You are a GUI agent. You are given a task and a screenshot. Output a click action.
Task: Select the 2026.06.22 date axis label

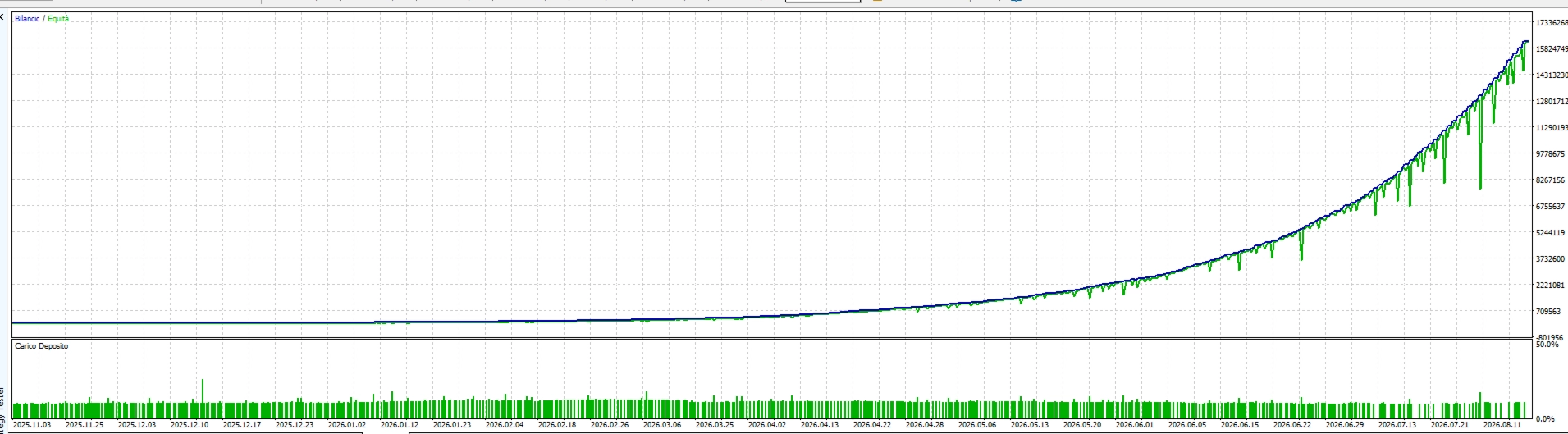click(1292, 425)
